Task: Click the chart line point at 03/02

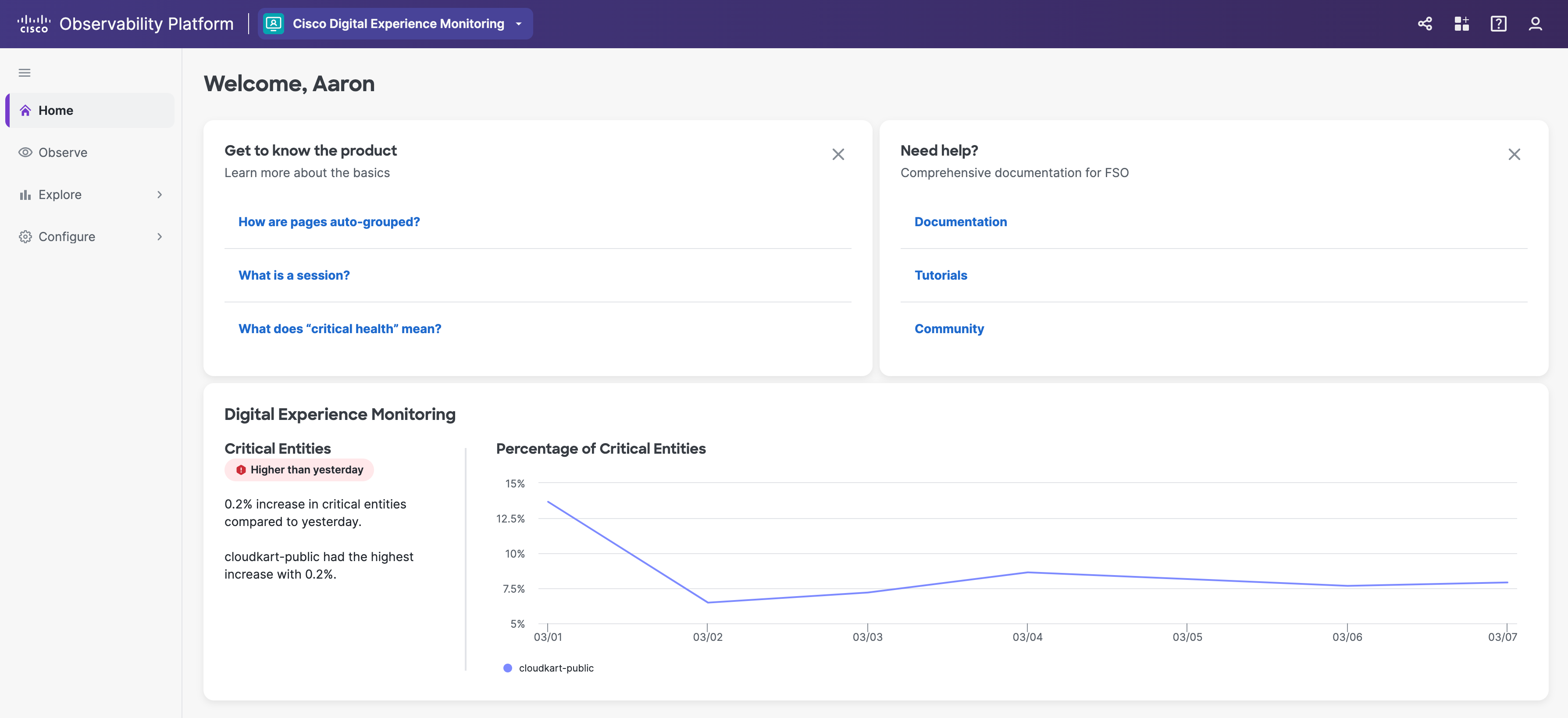Action: pos(708,602)
